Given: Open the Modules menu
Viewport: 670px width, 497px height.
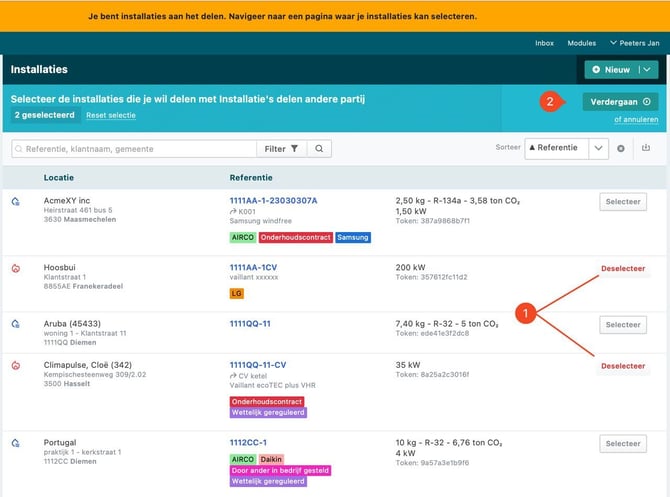Looking at the screenshot, I should pos(582,43).
